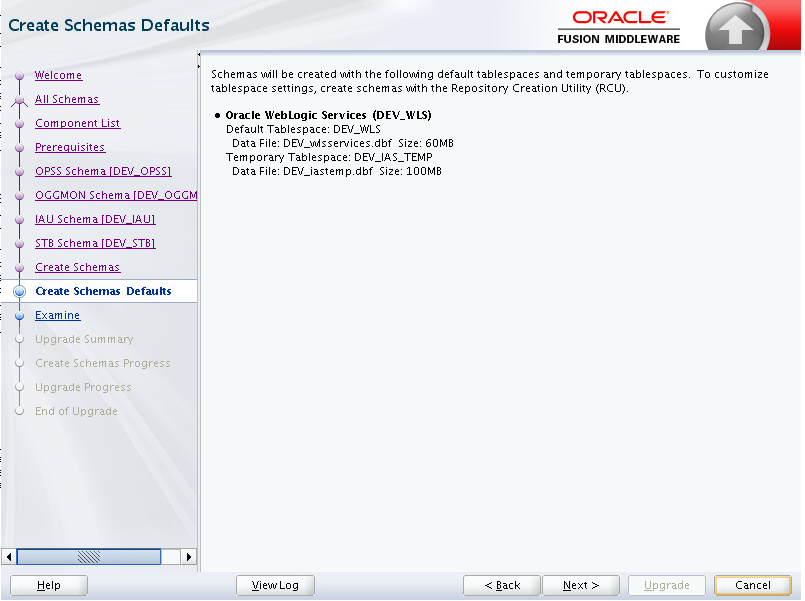This screenshot has width=805, height=601.
Task: Click 'Oracle WebLogic Services (DEV_WLS)' heading
Action: [x=328, y=115]
